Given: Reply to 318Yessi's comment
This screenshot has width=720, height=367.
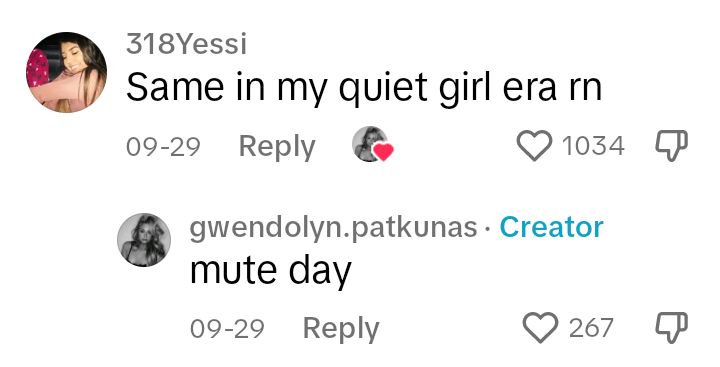Looking at the screenshot, I should click(277, 147).
